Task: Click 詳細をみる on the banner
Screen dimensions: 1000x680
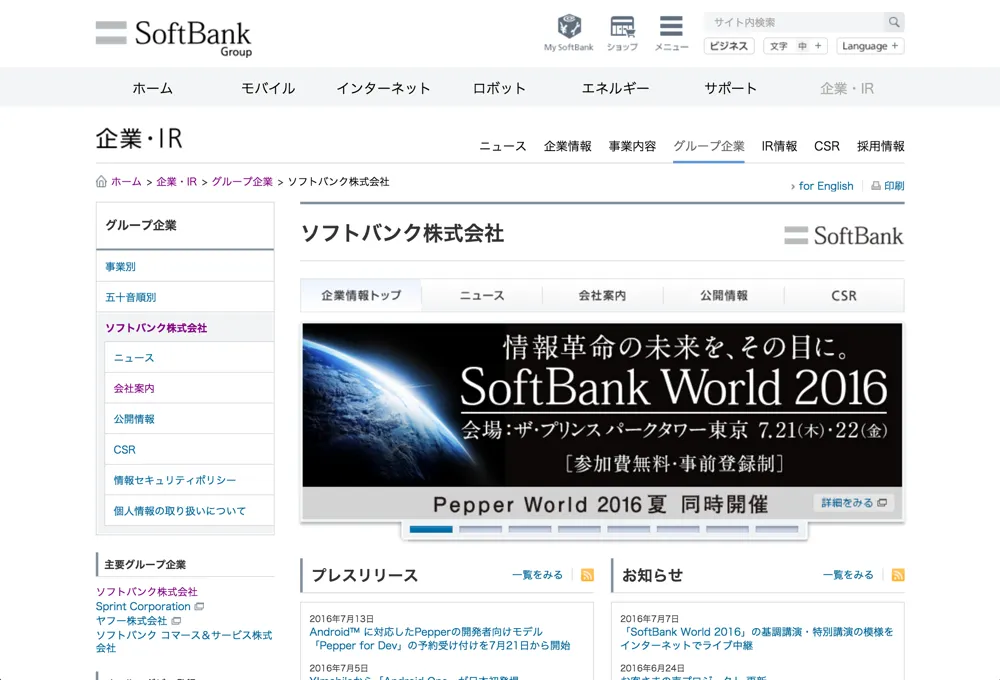Action: tap(853, 503)
